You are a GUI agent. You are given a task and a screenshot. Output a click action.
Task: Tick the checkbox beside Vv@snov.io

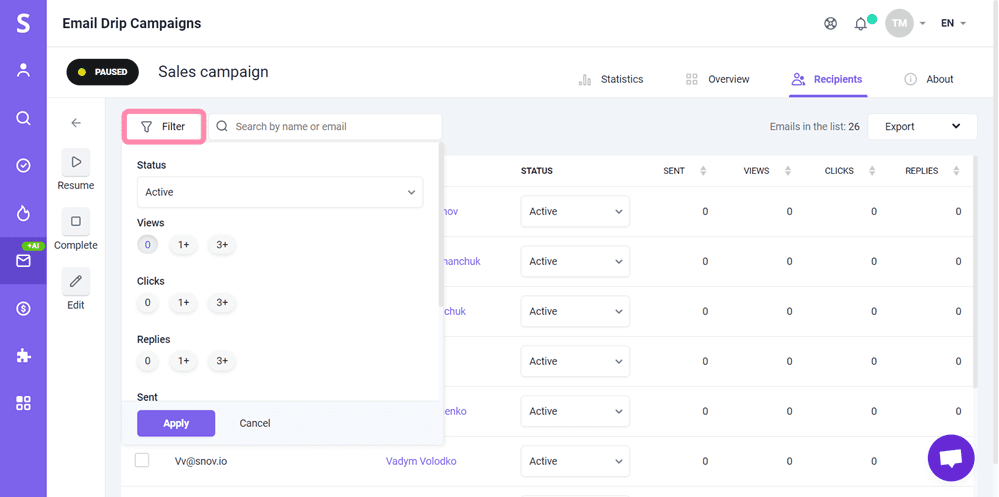click(142, 460)
